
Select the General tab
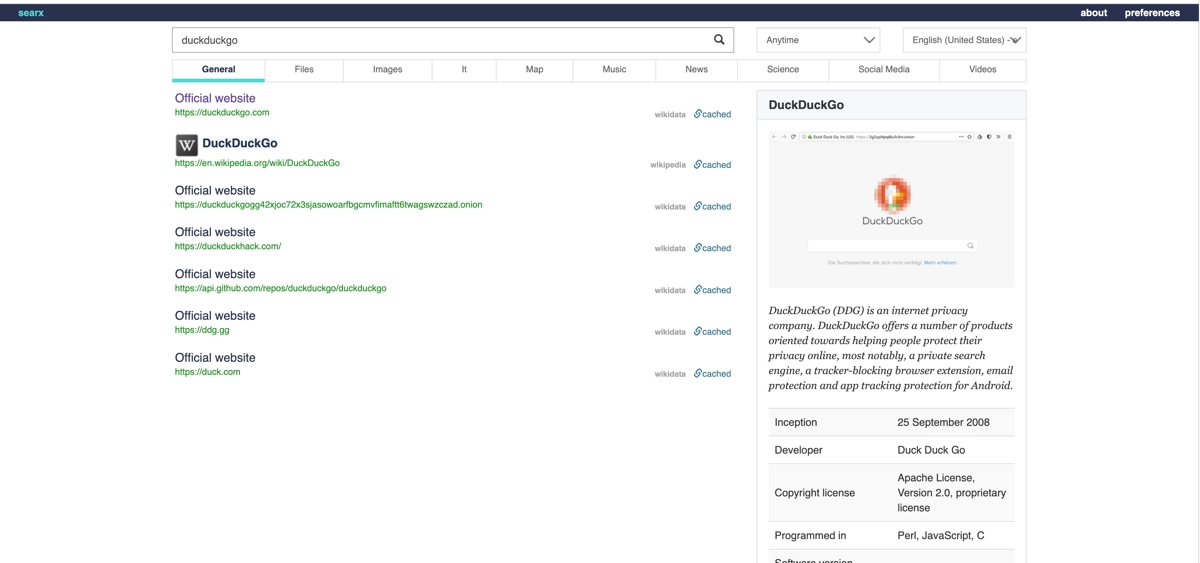click(218, 70)
